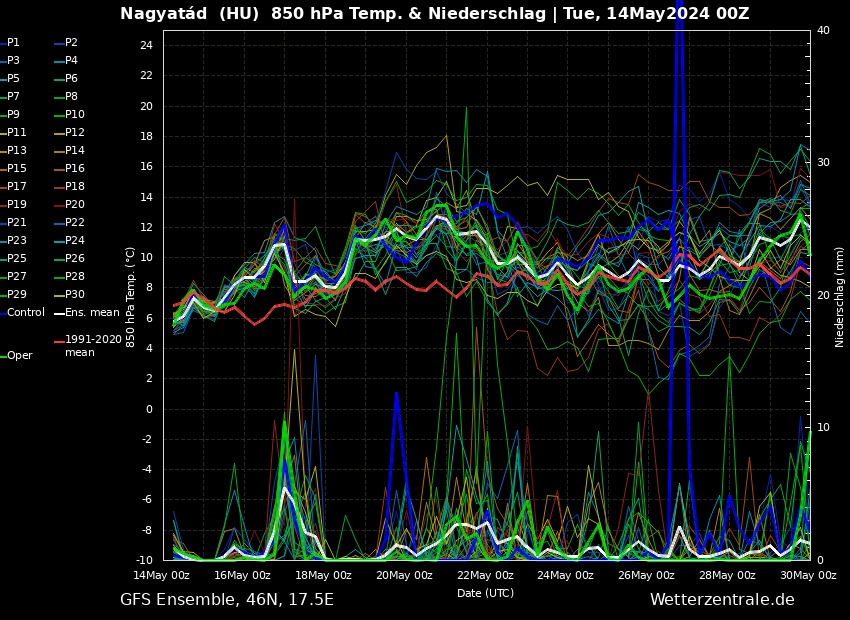Select the P4 legend entry

72,60
